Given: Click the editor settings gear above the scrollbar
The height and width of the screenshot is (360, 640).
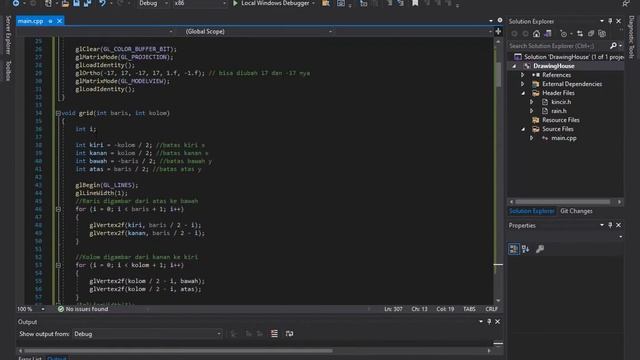Looking at the screenshot, I should pyautogui.click(x=500, y=20).
